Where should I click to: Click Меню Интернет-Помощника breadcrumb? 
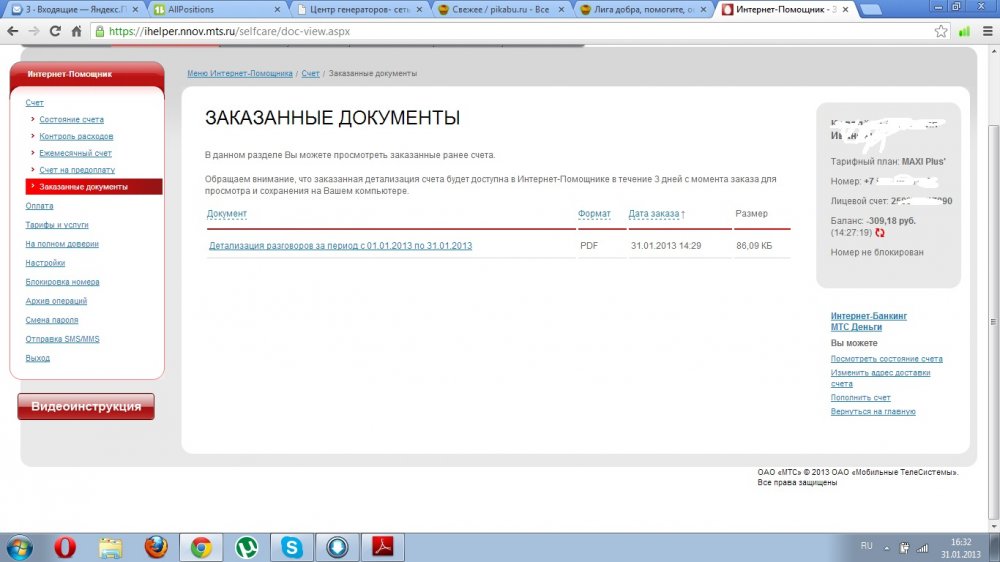coord(240,73)
